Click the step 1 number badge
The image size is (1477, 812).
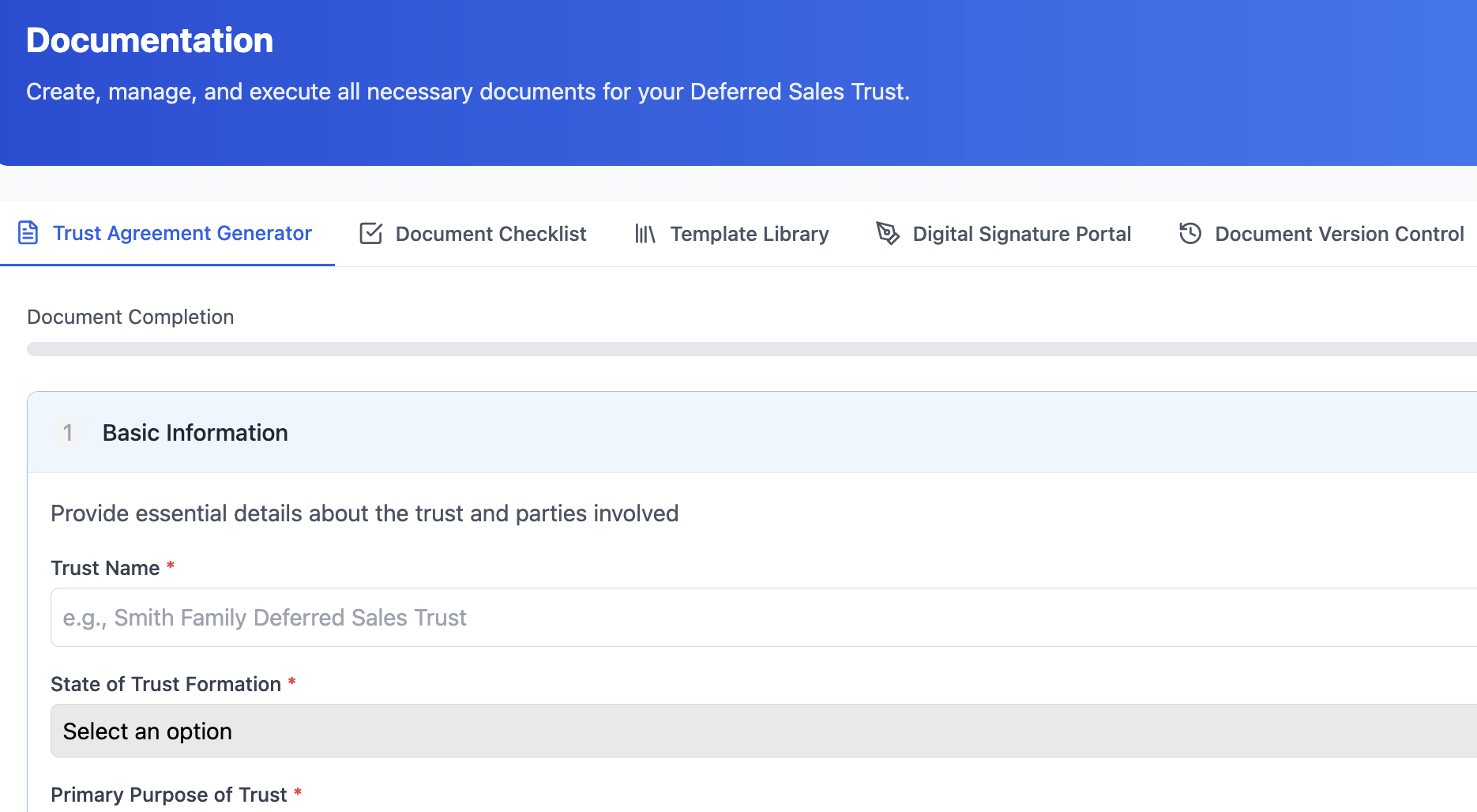(68, 433)
